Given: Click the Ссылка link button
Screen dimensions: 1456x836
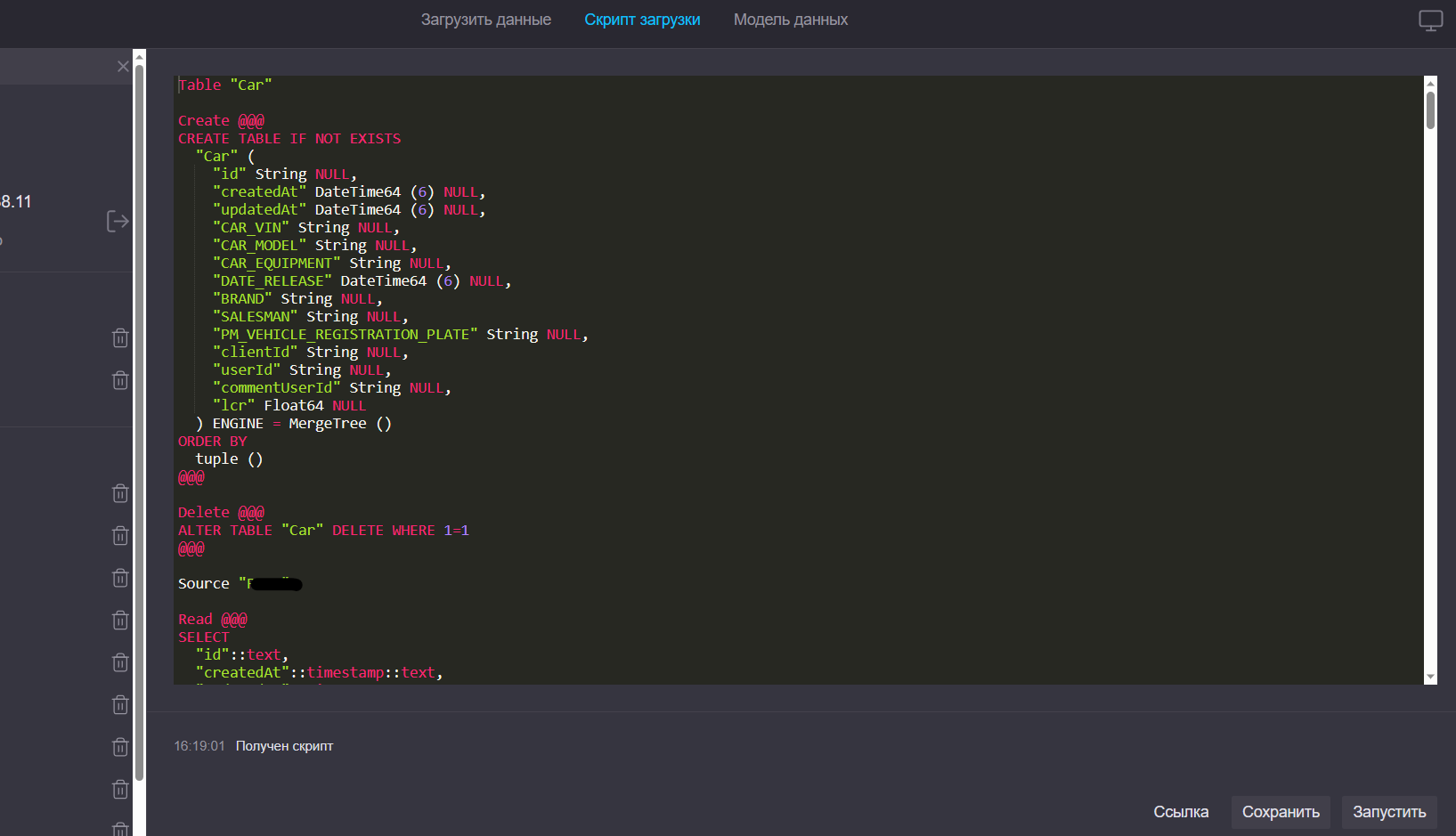Looking at the screenshot, I should click(1181, 812).
